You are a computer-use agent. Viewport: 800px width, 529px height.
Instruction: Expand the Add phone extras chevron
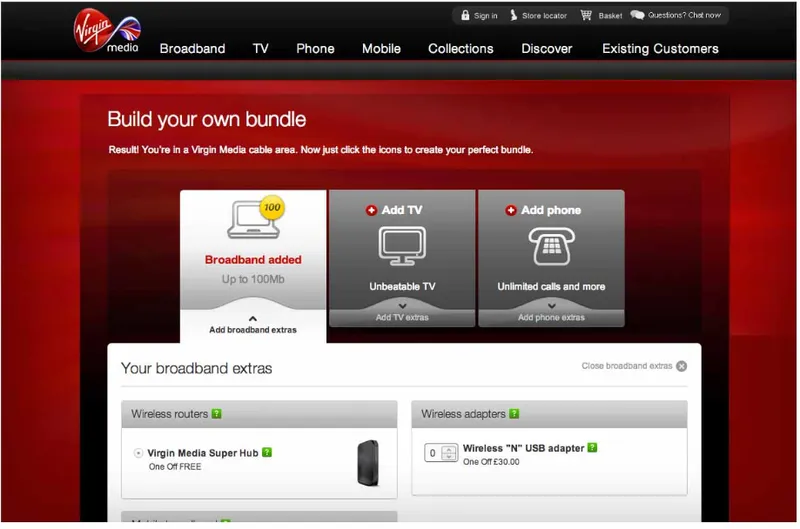click(x=552, y=306)
